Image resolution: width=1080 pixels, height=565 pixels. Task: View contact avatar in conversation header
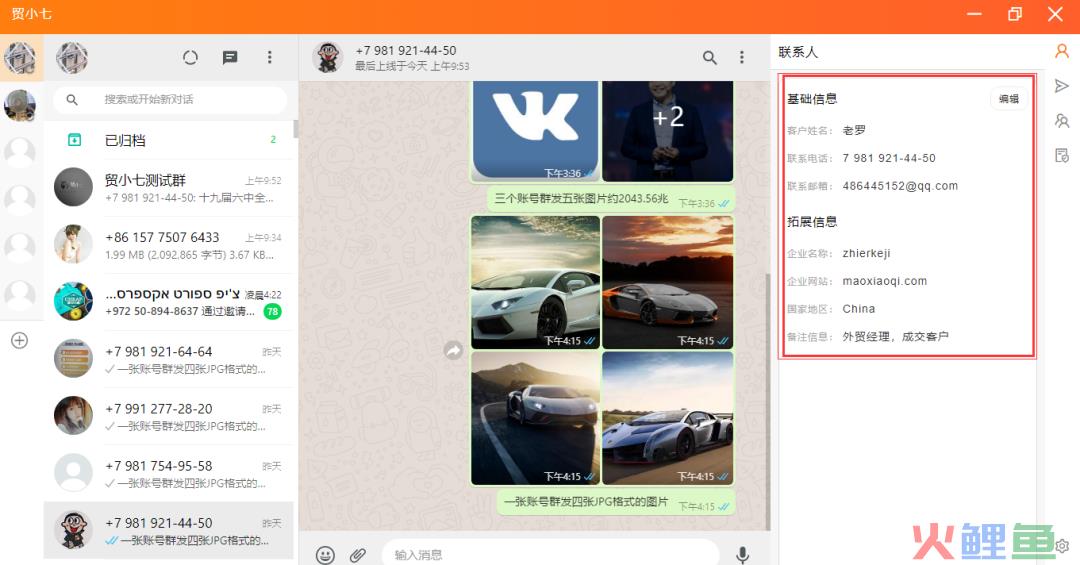pos(328,57)
